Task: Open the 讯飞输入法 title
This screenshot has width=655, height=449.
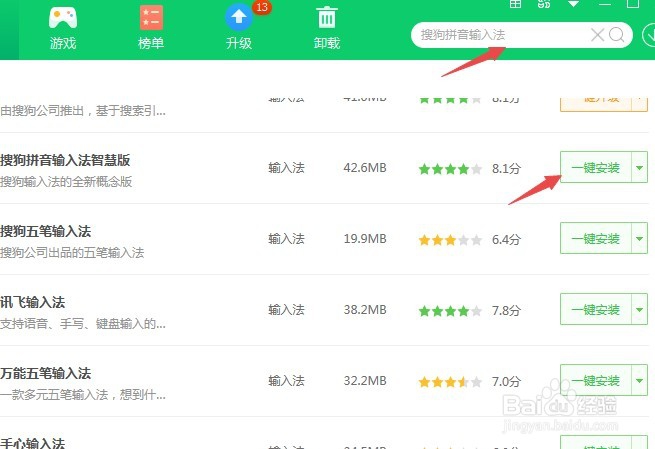Action: 33,302
